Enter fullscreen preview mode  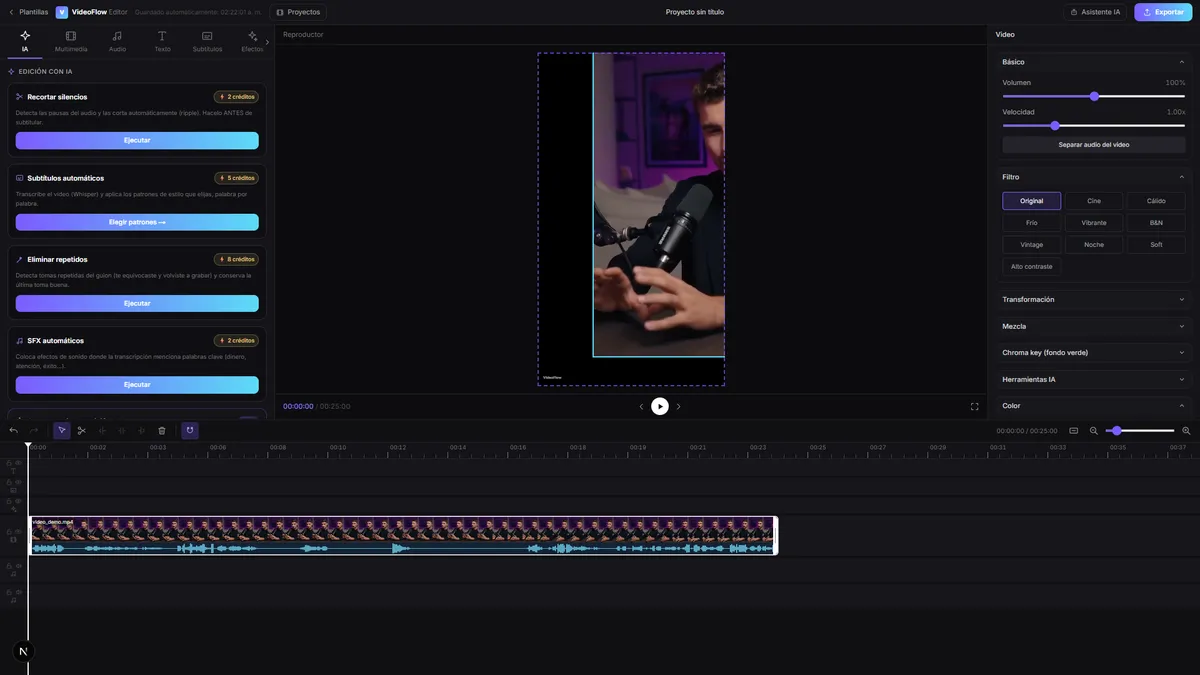(975, 406)
